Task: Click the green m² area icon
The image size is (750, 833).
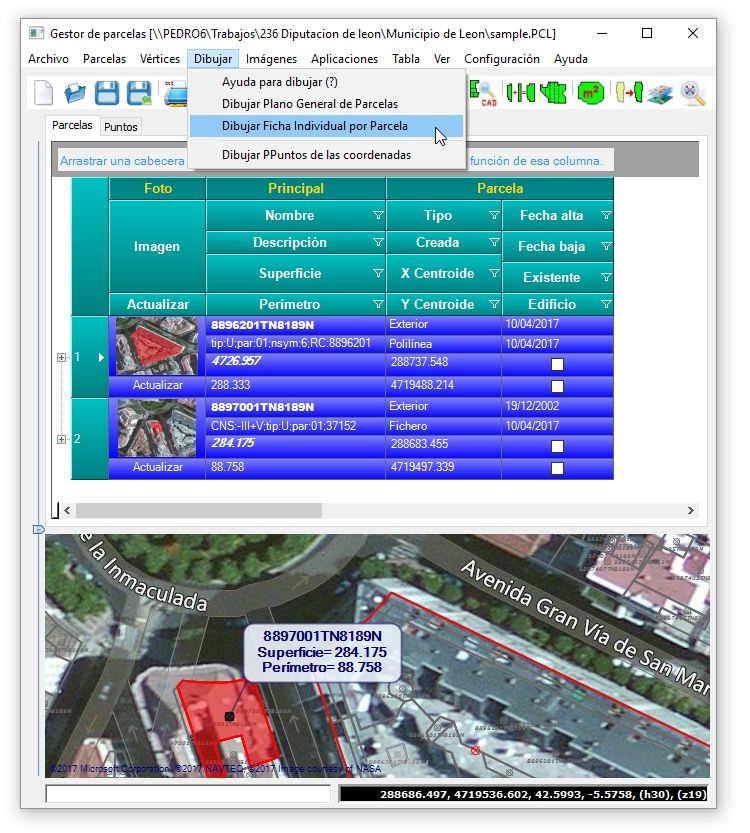Action: click(591, 94)
